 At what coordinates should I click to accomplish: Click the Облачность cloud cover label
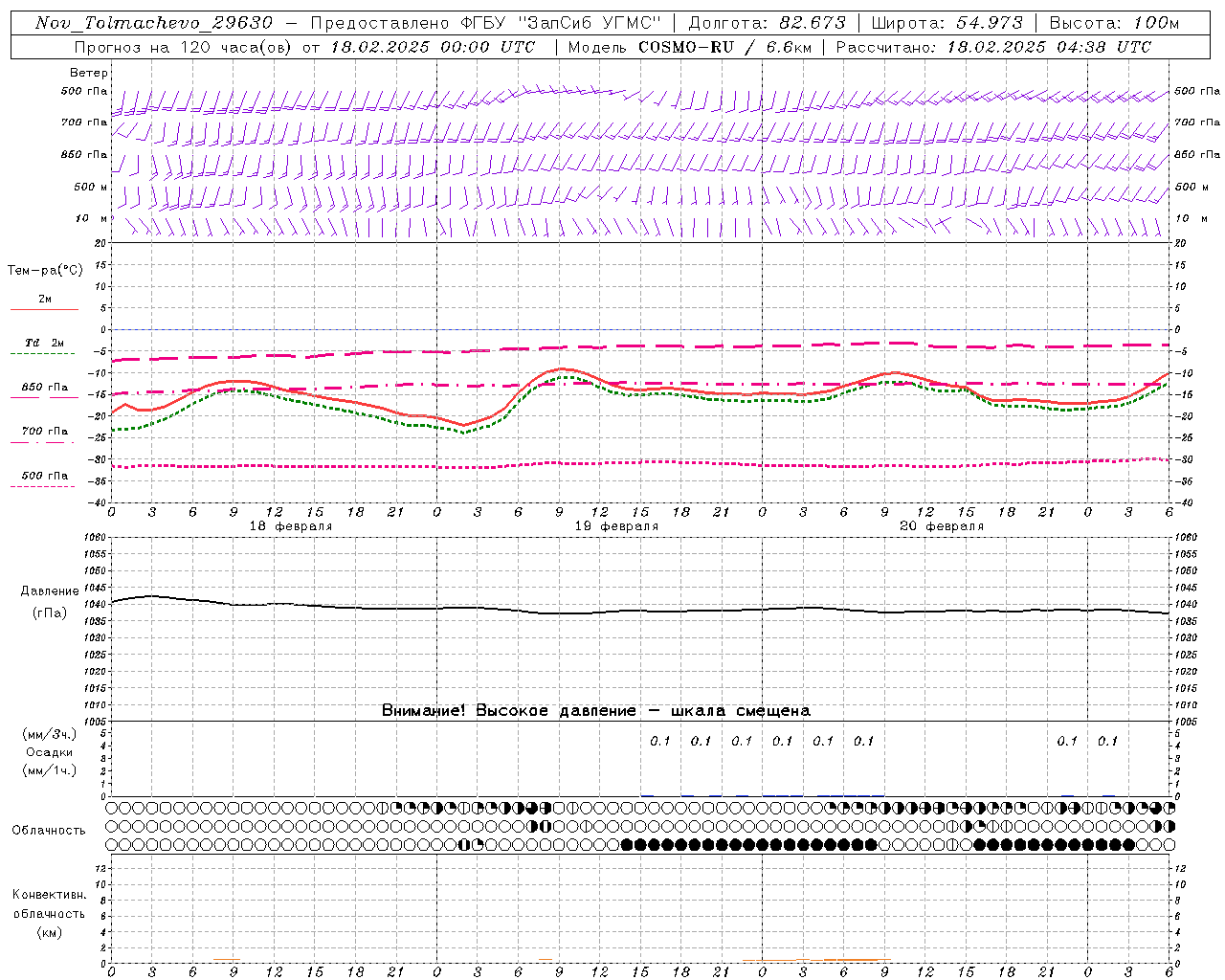pos(48,830)
